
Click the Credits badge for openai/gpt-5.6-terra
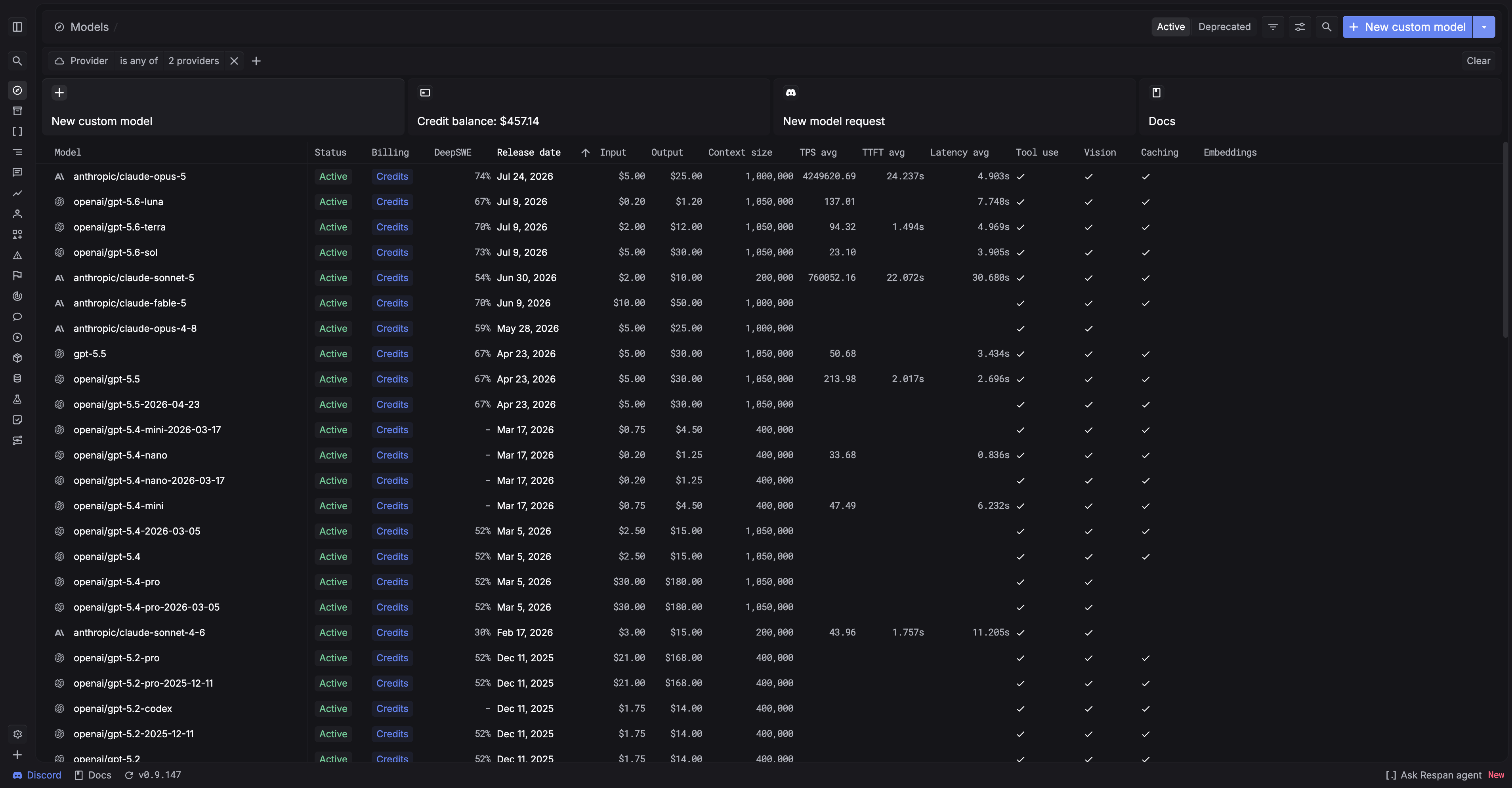pos(392,227)
